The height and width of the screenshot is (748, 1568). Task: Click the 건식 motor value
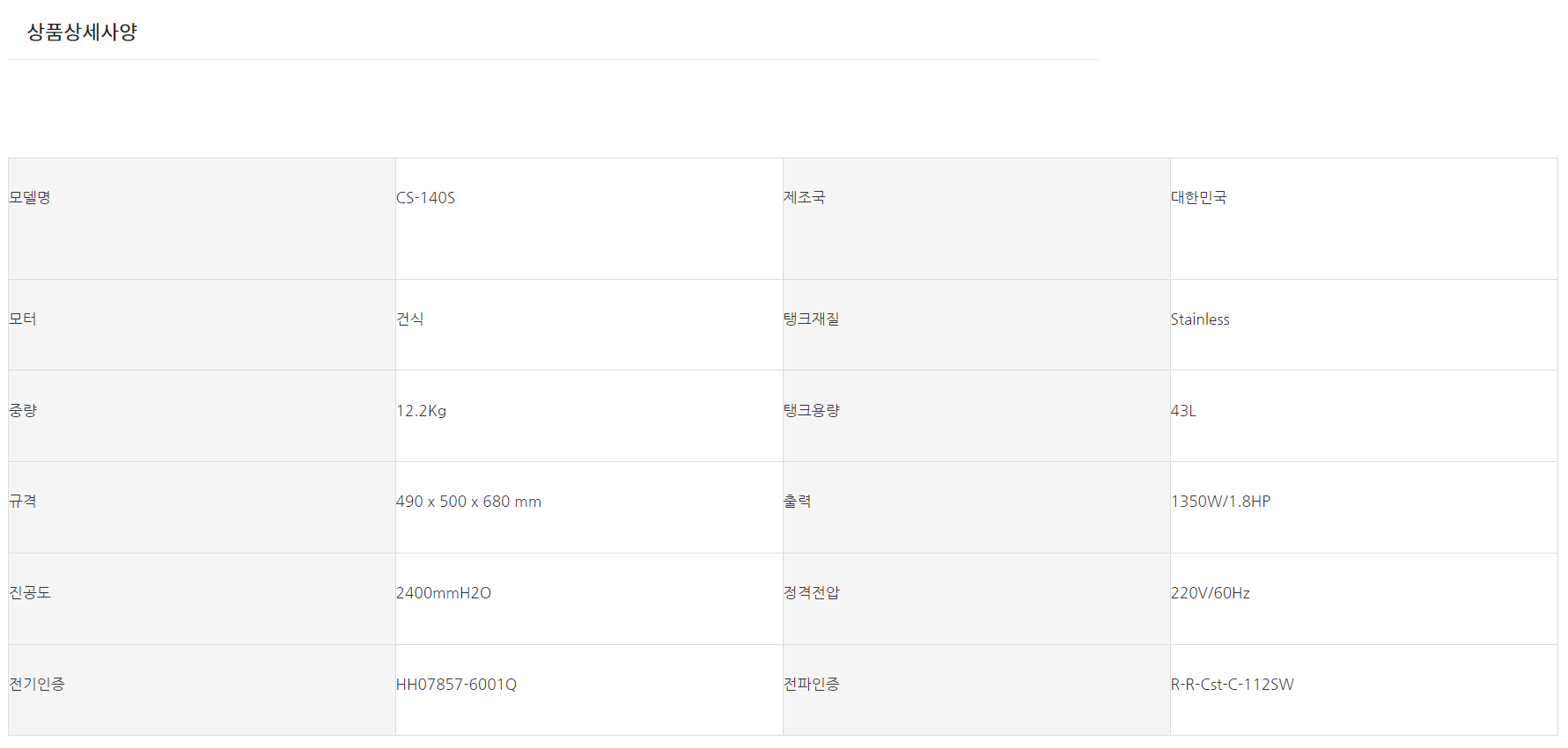410,319
